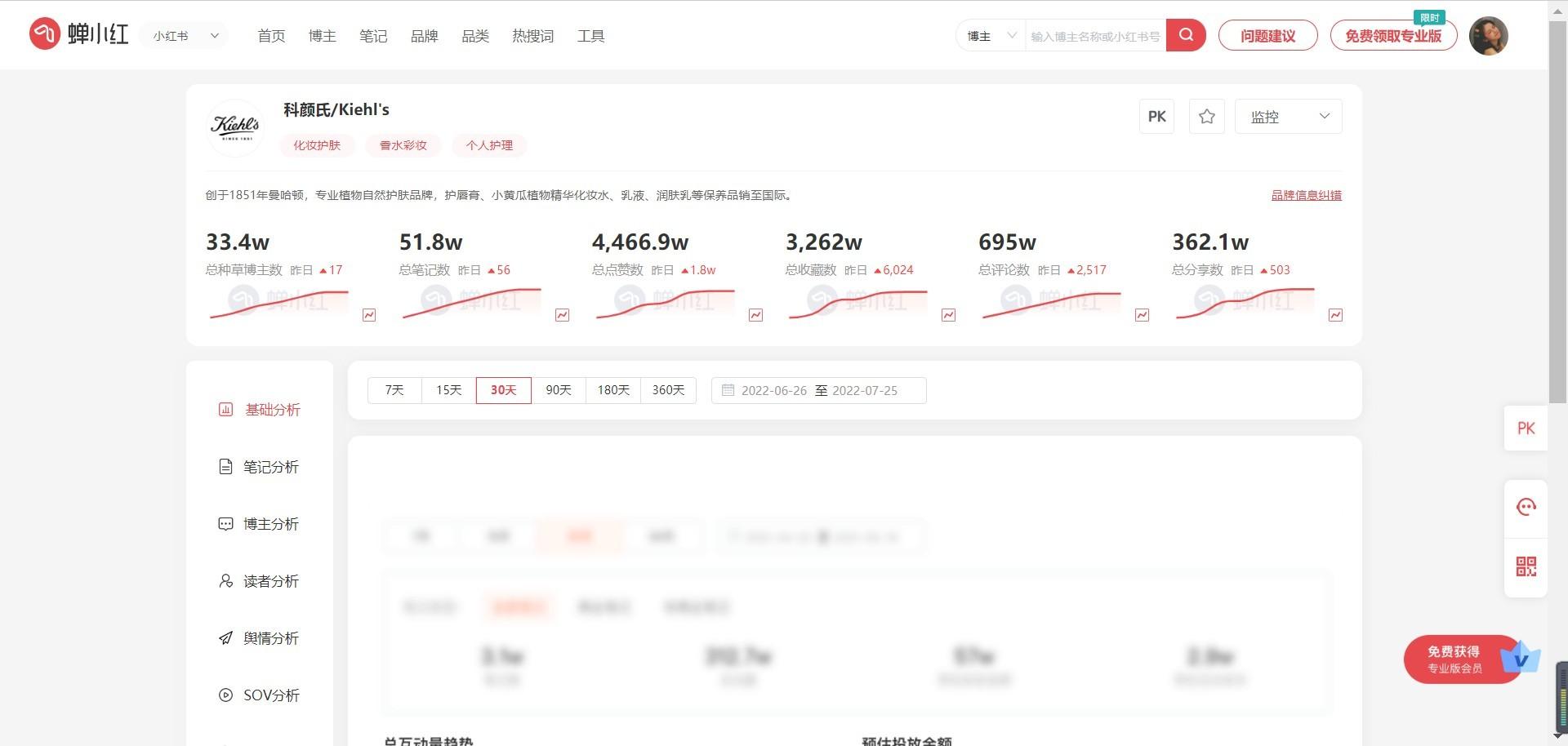
Task: Click the 个人护理 tag
Action: 489,145
